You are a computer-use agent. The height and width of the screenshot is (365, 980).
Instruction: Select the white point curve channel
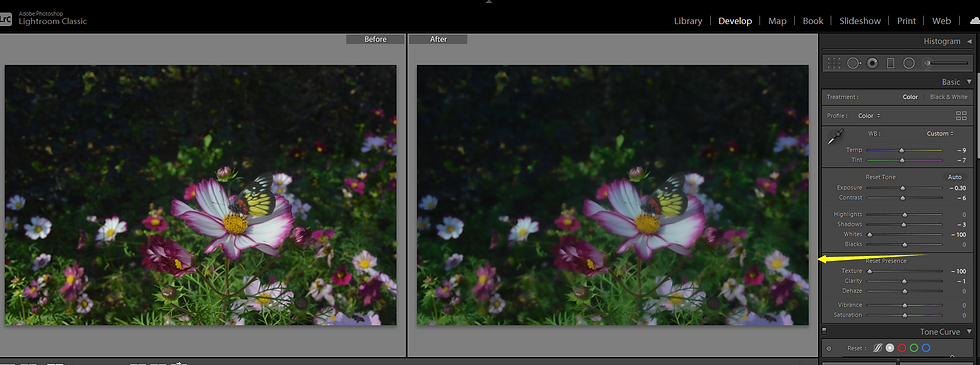(890, 348)
